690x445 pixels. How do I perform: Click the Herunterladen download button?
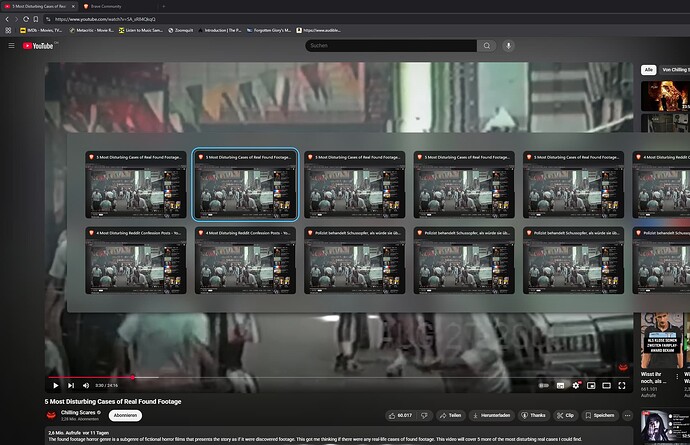coord(492,416)
